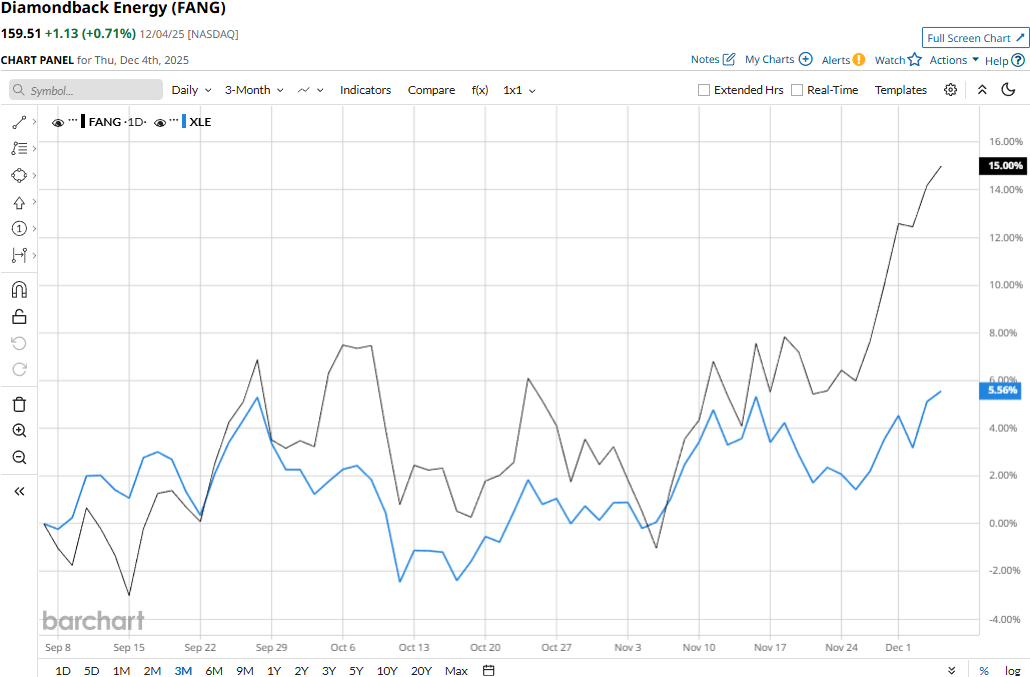This screenshot has width=1030, height=677.
Task: Open the Fibonacci retracement tools
Action: [x=19, y=148]
